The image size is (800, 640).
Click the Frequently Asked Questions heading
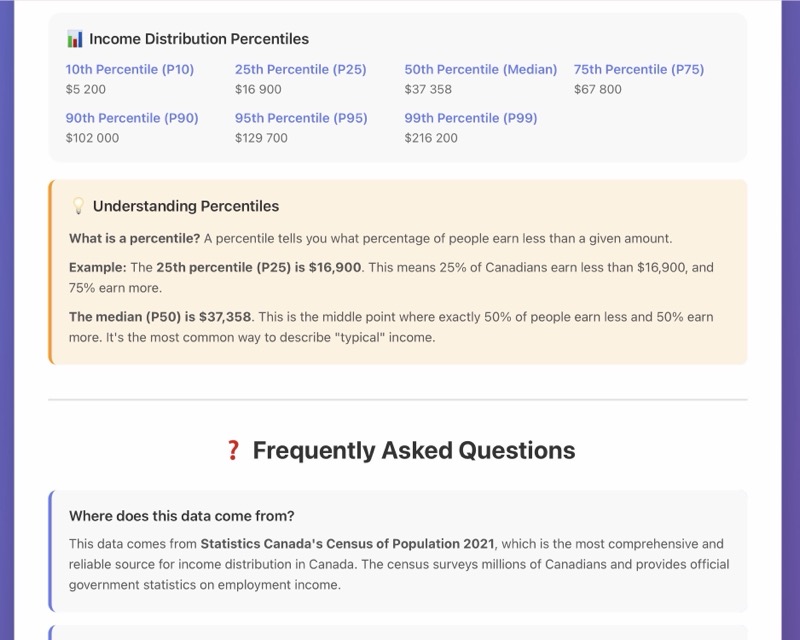point(413,450)
